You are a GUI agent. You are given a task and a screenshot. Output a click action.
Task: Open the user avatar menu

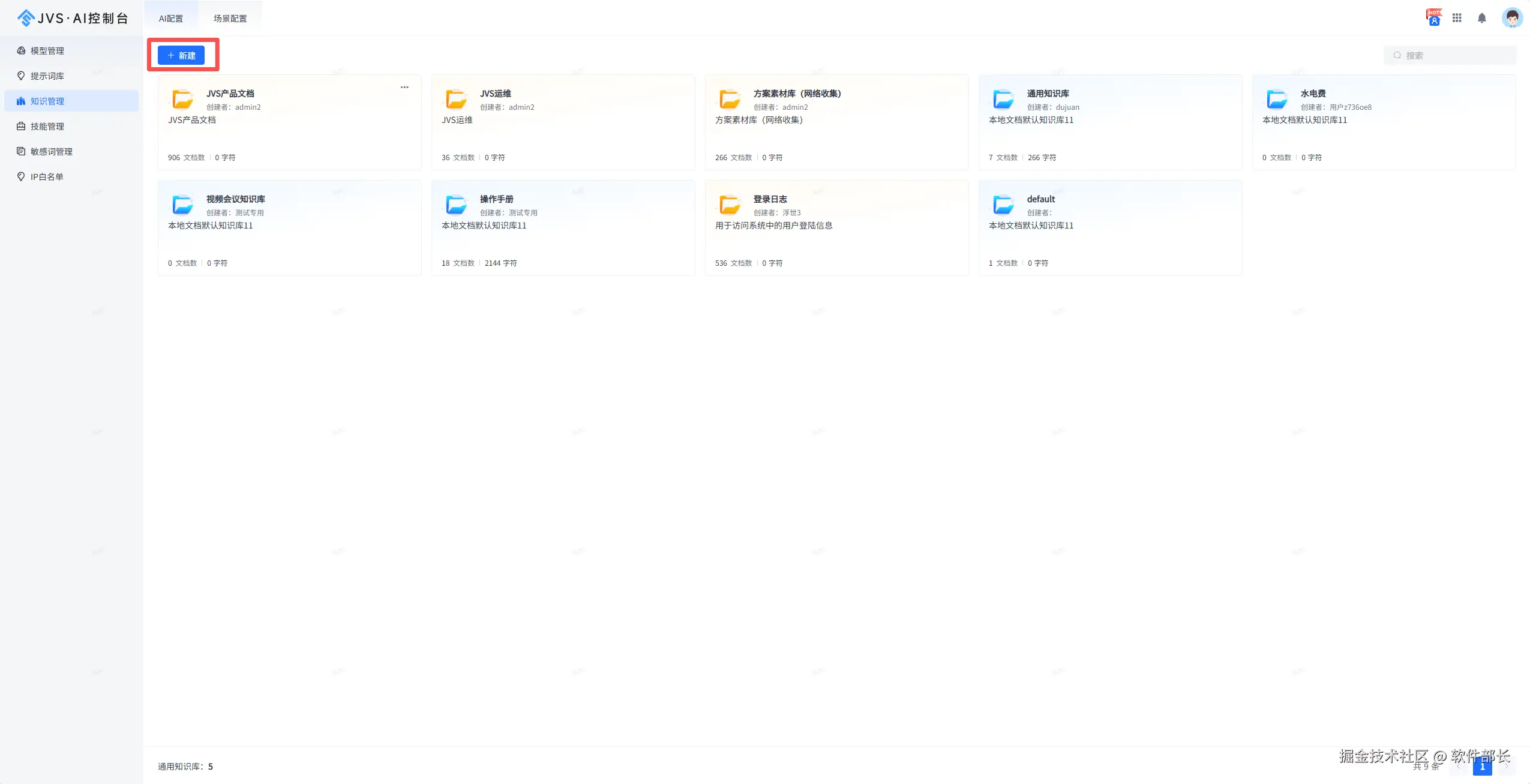pyautogui.click(x=1511, y=18)
